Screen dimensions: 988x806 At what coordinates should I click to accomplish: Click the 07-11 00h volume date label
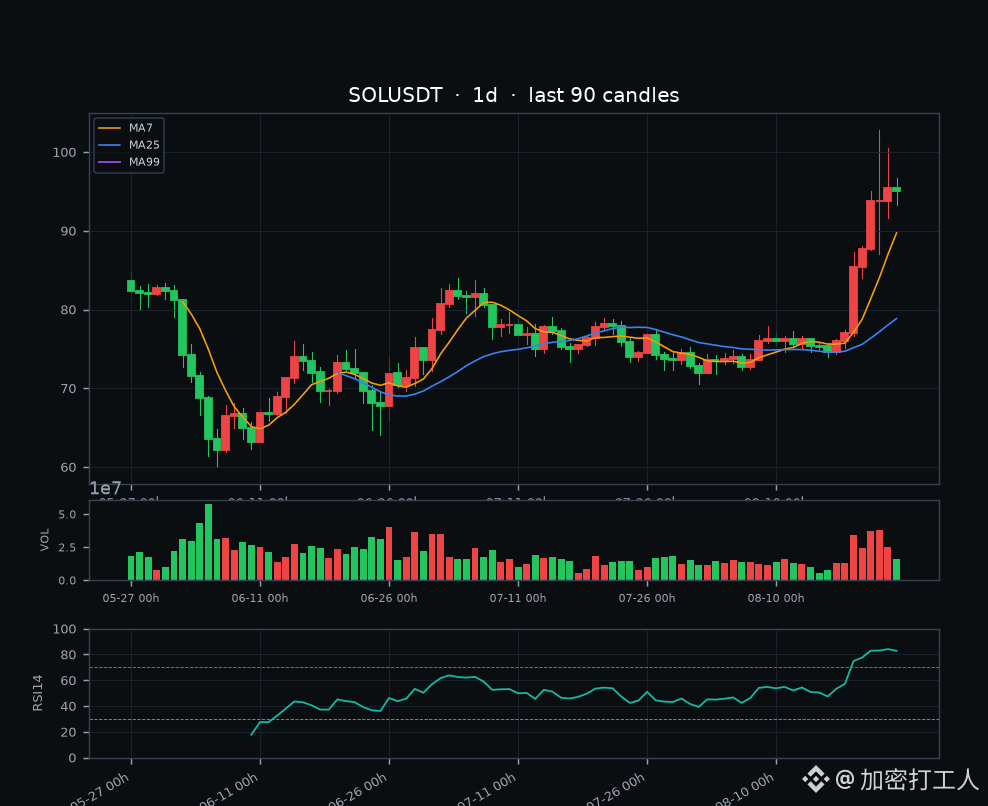(518, 598)
